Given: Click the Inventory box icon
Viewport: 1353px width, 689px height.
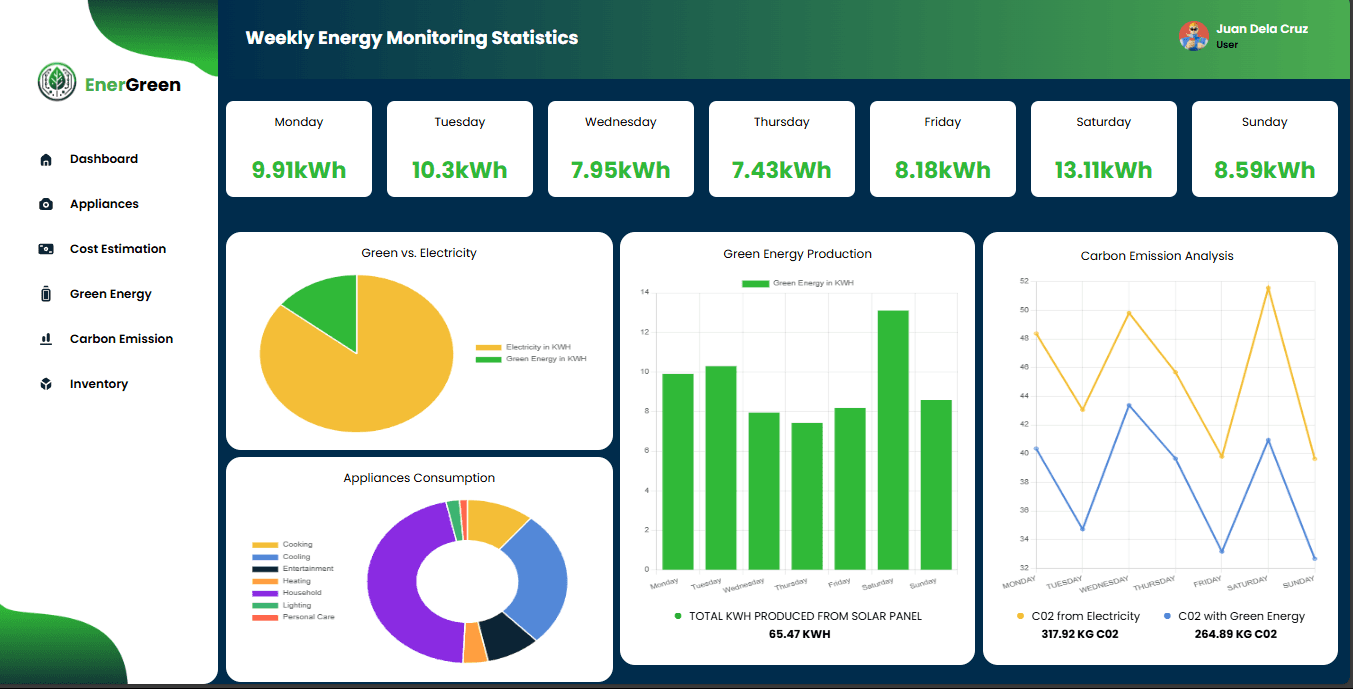Looking at the screenshot, I should [45, 384].
